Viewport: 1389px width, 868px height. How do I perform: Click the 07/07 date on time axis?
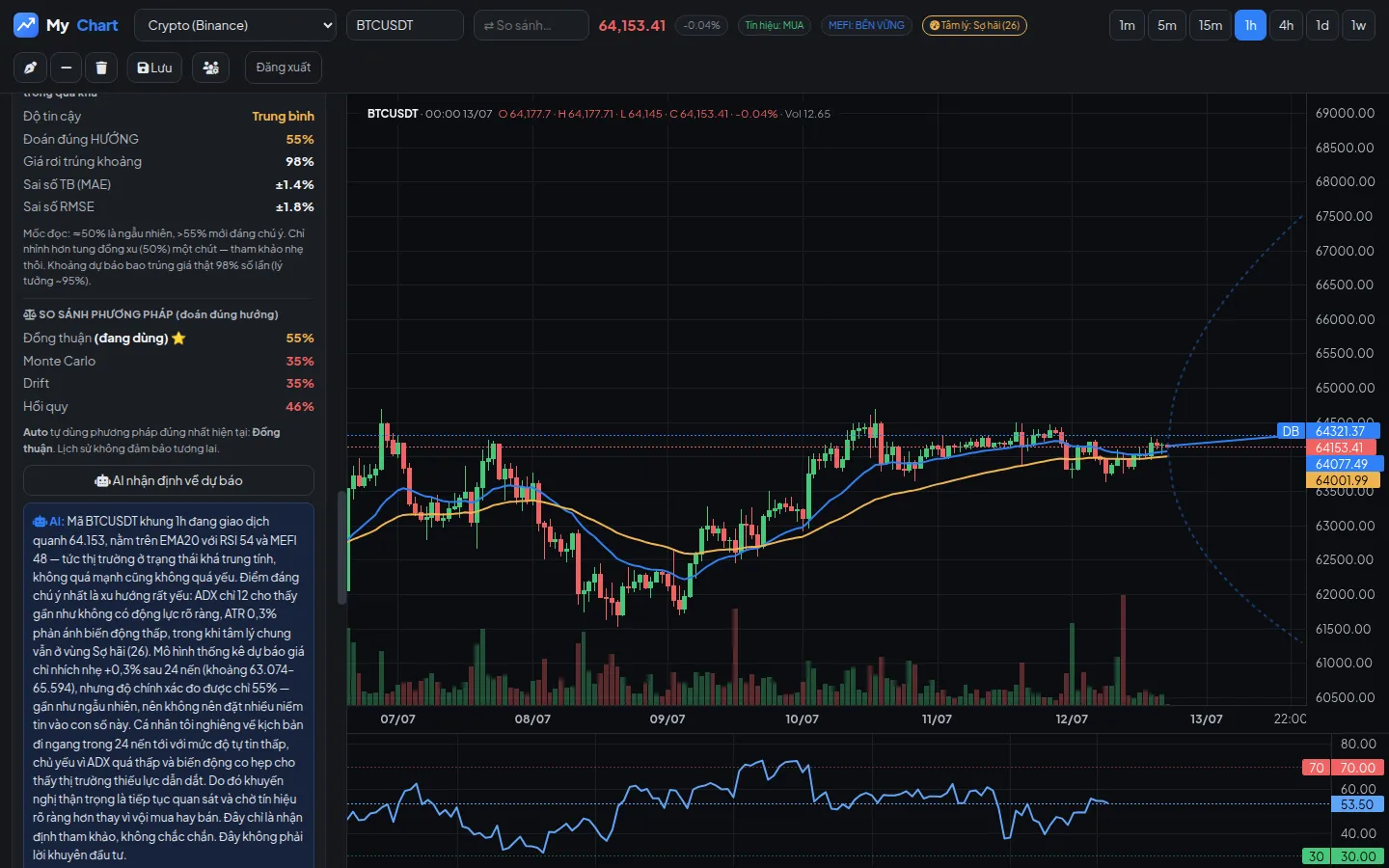397,719
